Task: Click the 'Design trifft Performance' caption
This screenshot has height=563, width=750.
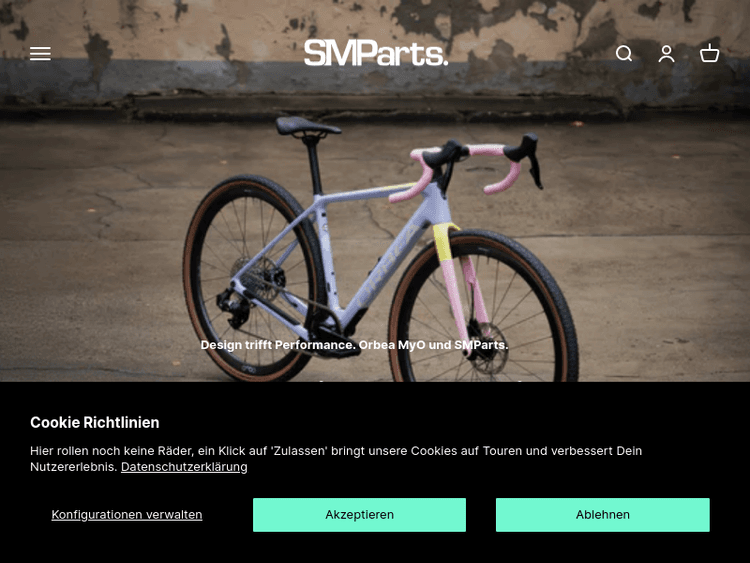Action: point(354,345)
